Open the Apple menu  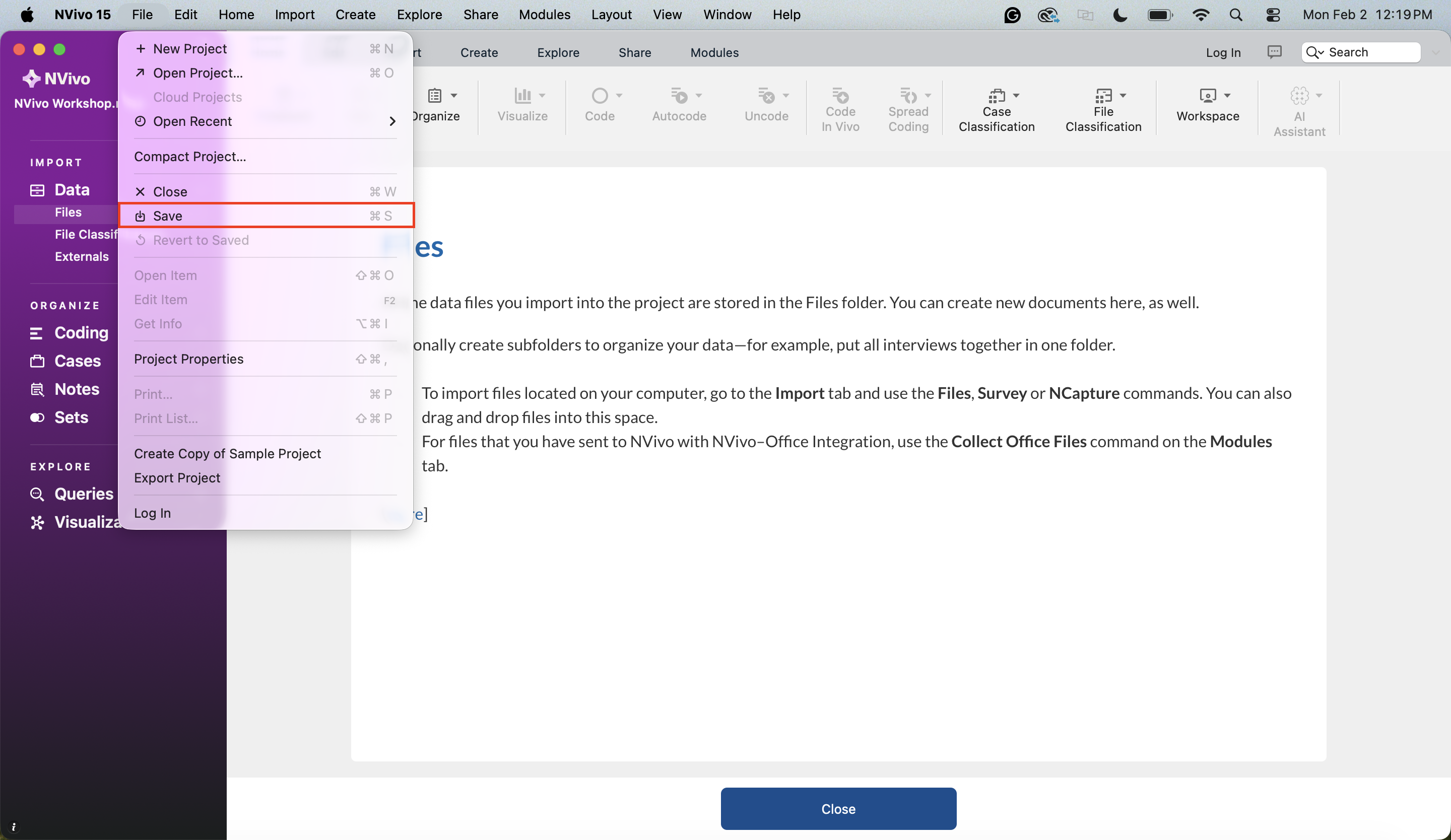click(27, 15)
